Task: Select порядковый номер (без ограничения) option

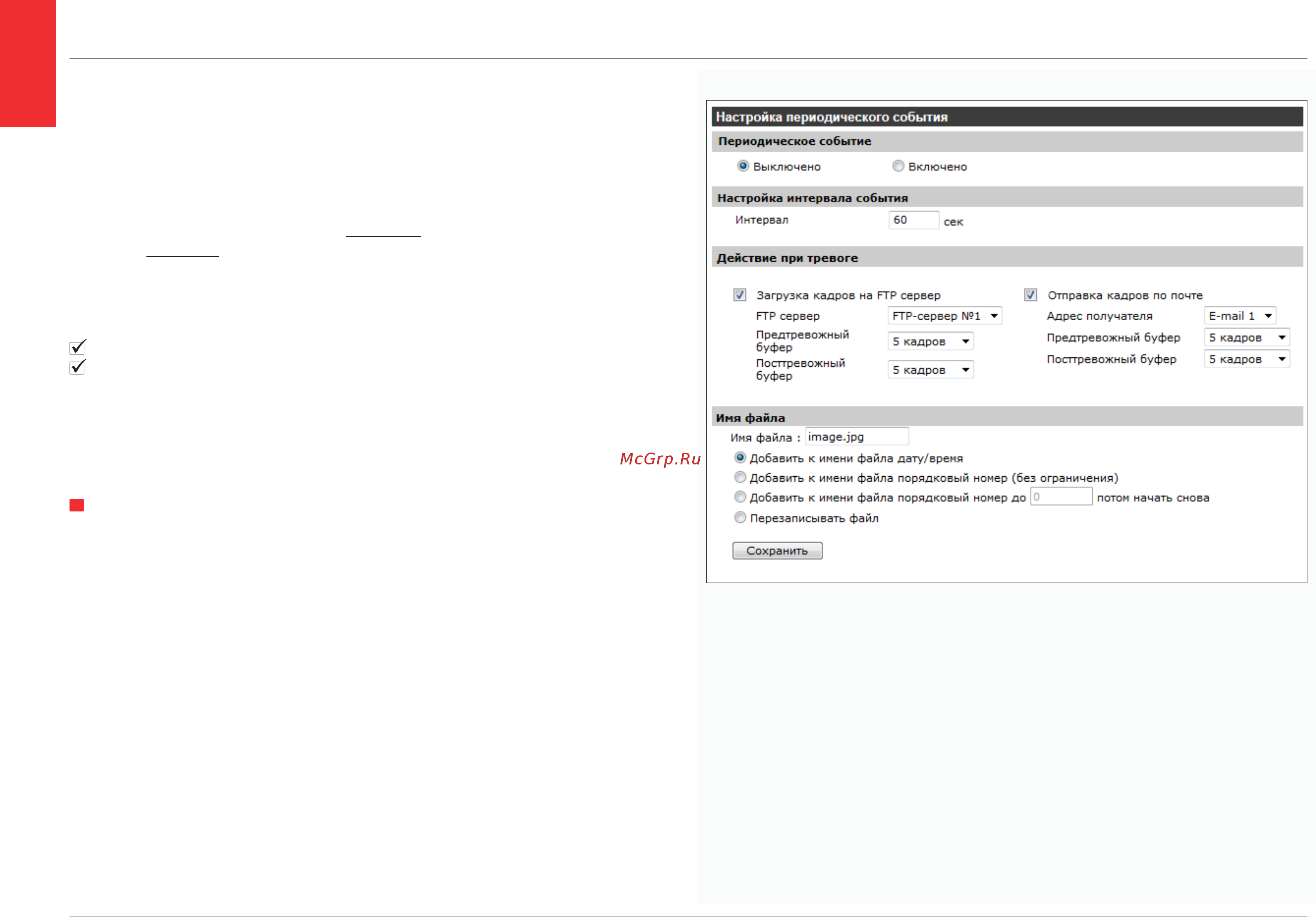Action: click(x=741, y=478)
